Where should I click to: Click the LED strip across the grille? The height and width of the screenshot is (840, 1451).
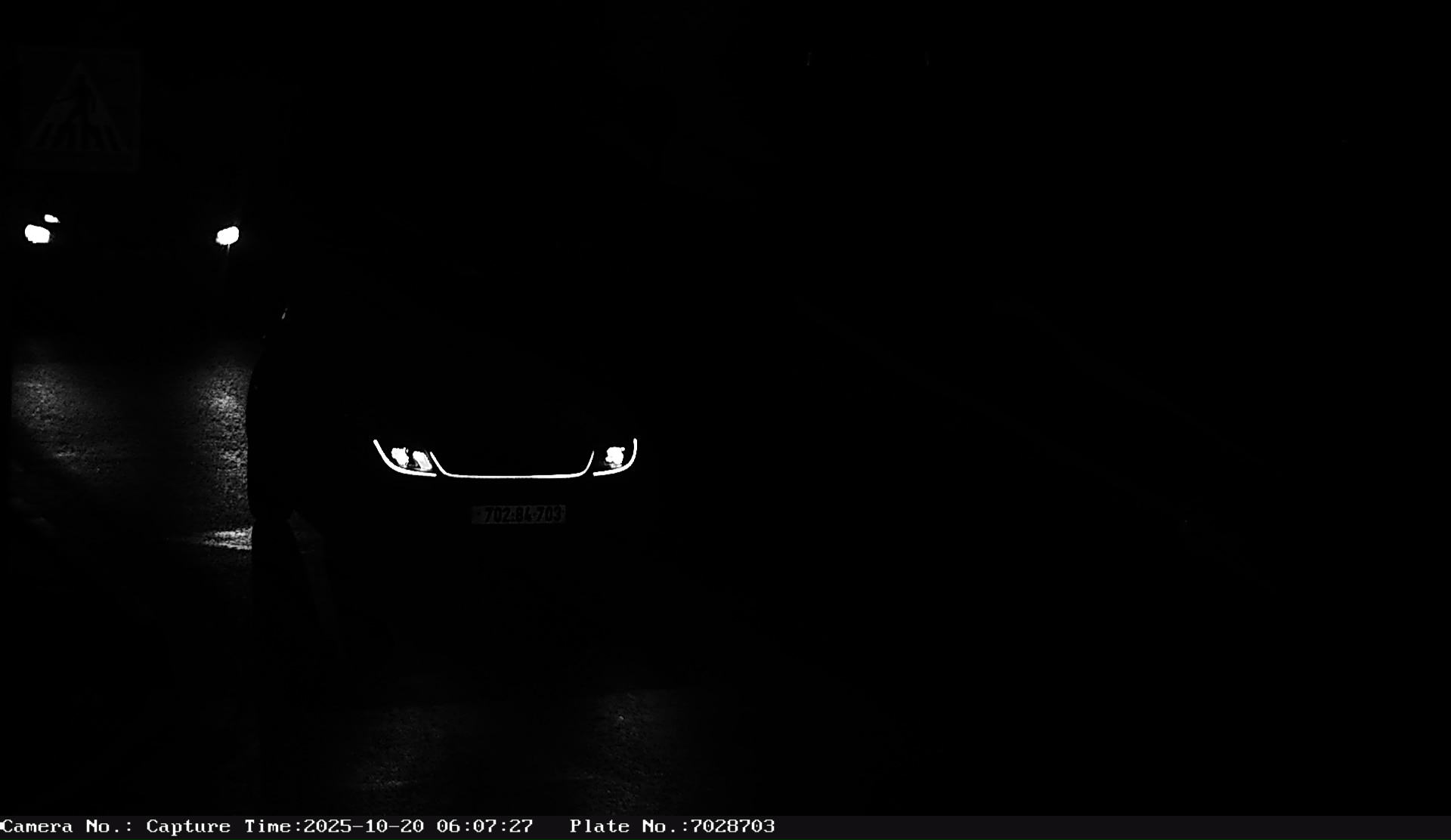point(512,475)
